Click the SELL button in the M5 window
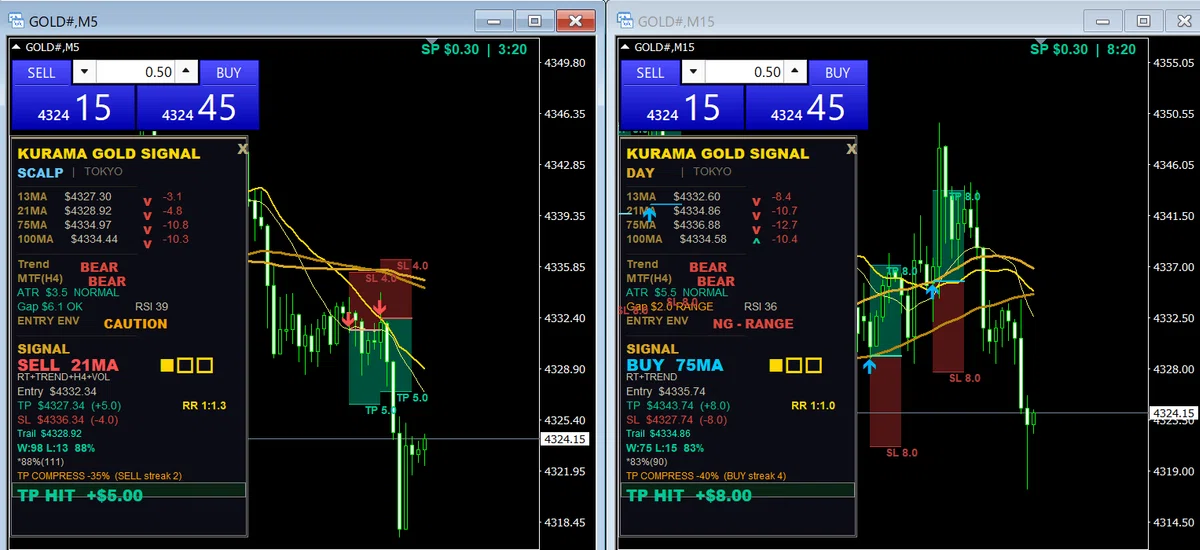This screenshot has height=550, width=1200. 41,72
